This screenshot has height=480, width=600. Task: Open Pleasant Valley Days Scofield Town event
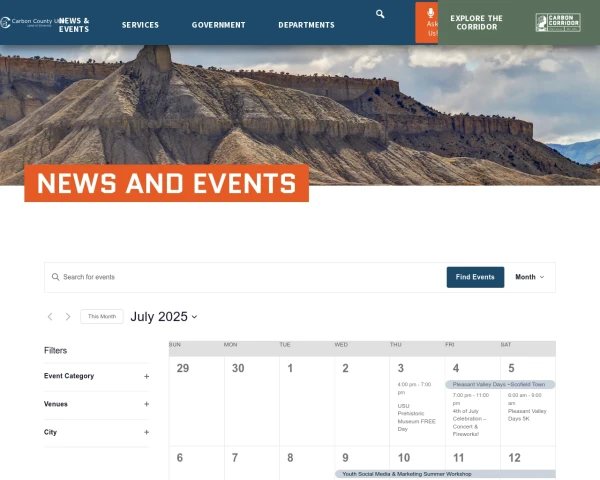[500, 384]
